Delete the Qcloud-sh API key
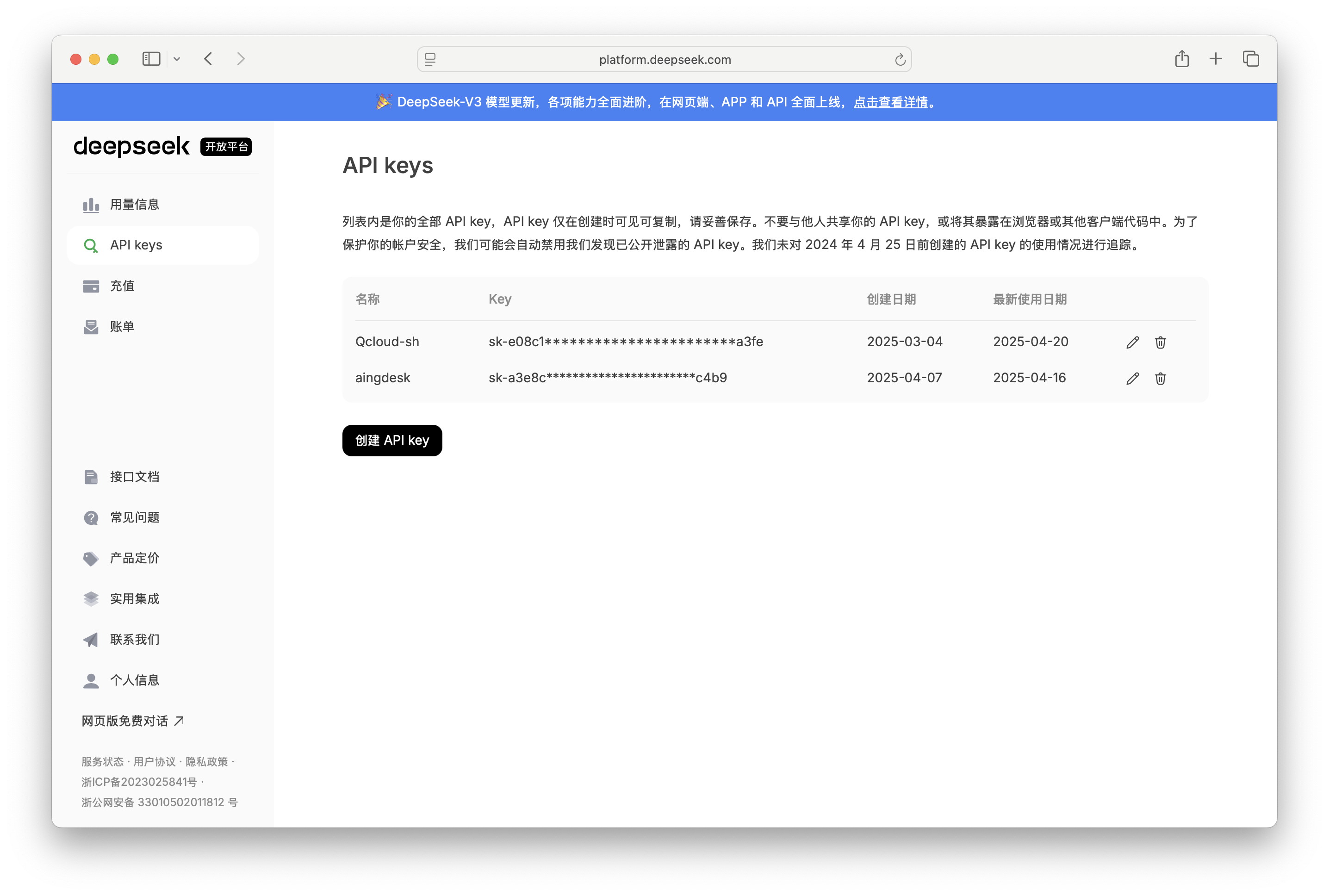This screenshot has width=1329, height=896. coord(1161,342)
